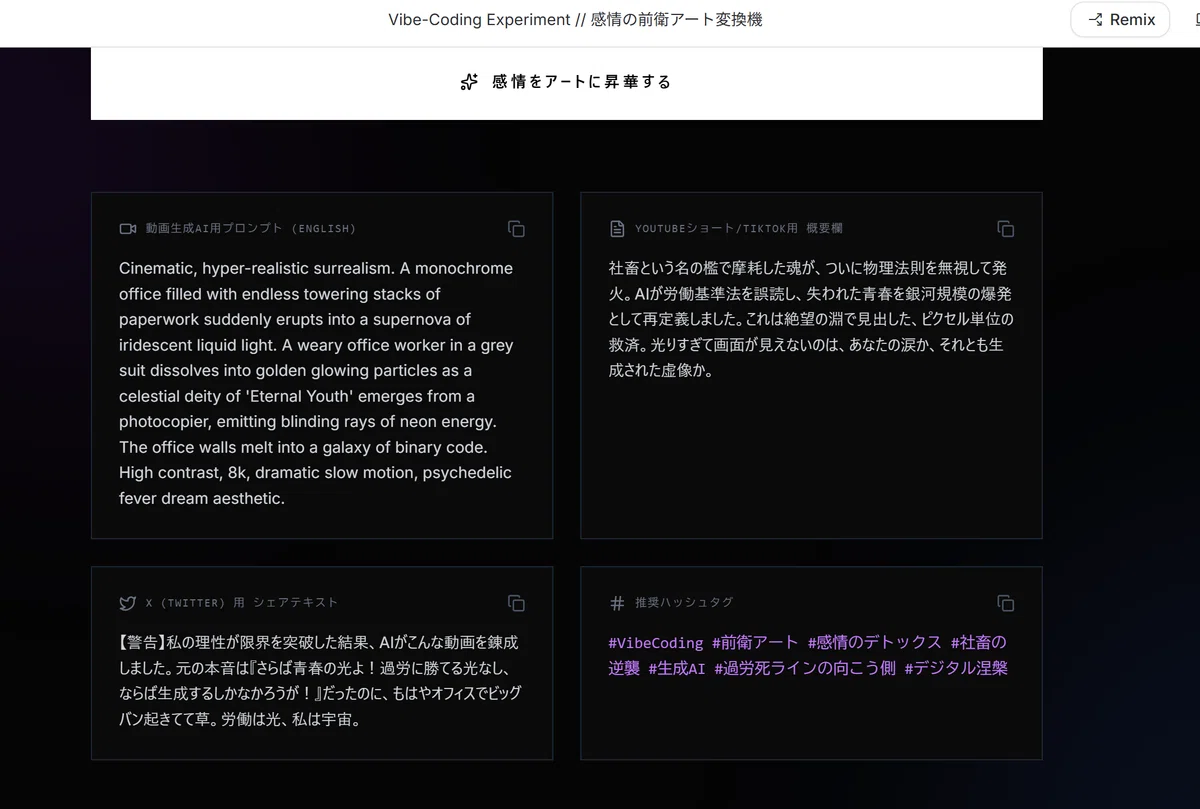Click the Twitter bird icon

pos(128,603)
